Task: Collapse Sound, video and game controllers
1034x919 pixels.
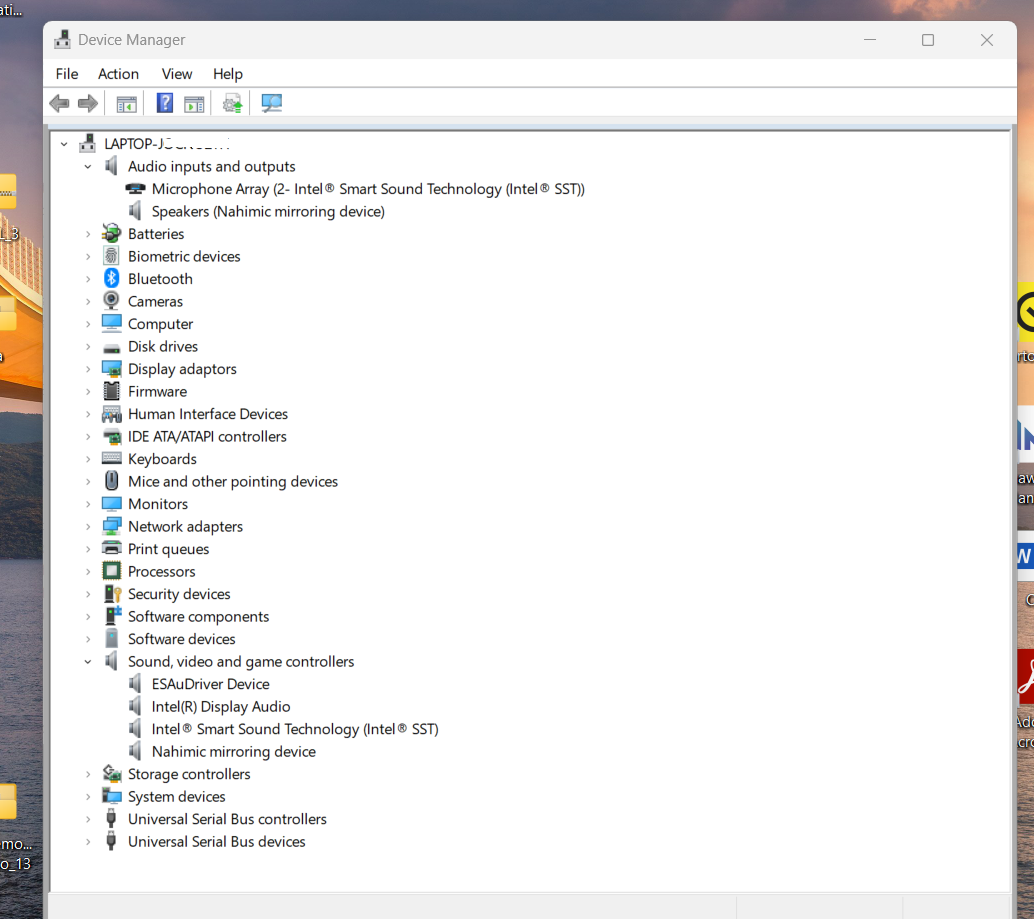Action: [x=88, y=662]
